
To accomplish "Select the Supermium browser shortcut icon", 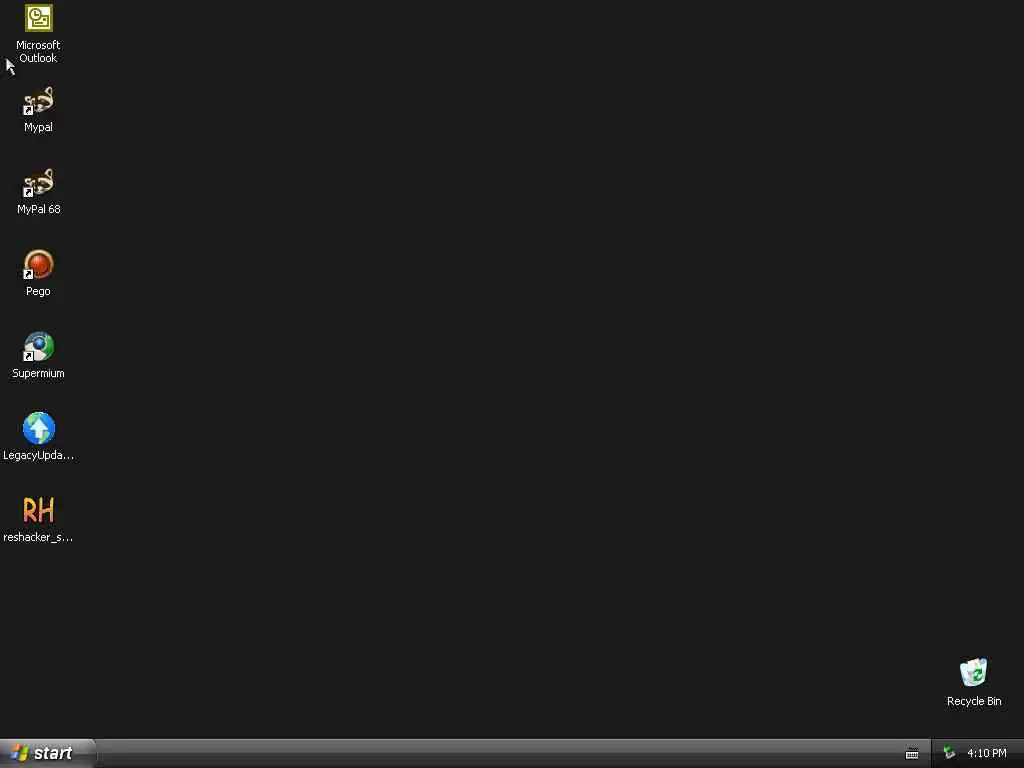I will tap(39, 347).
